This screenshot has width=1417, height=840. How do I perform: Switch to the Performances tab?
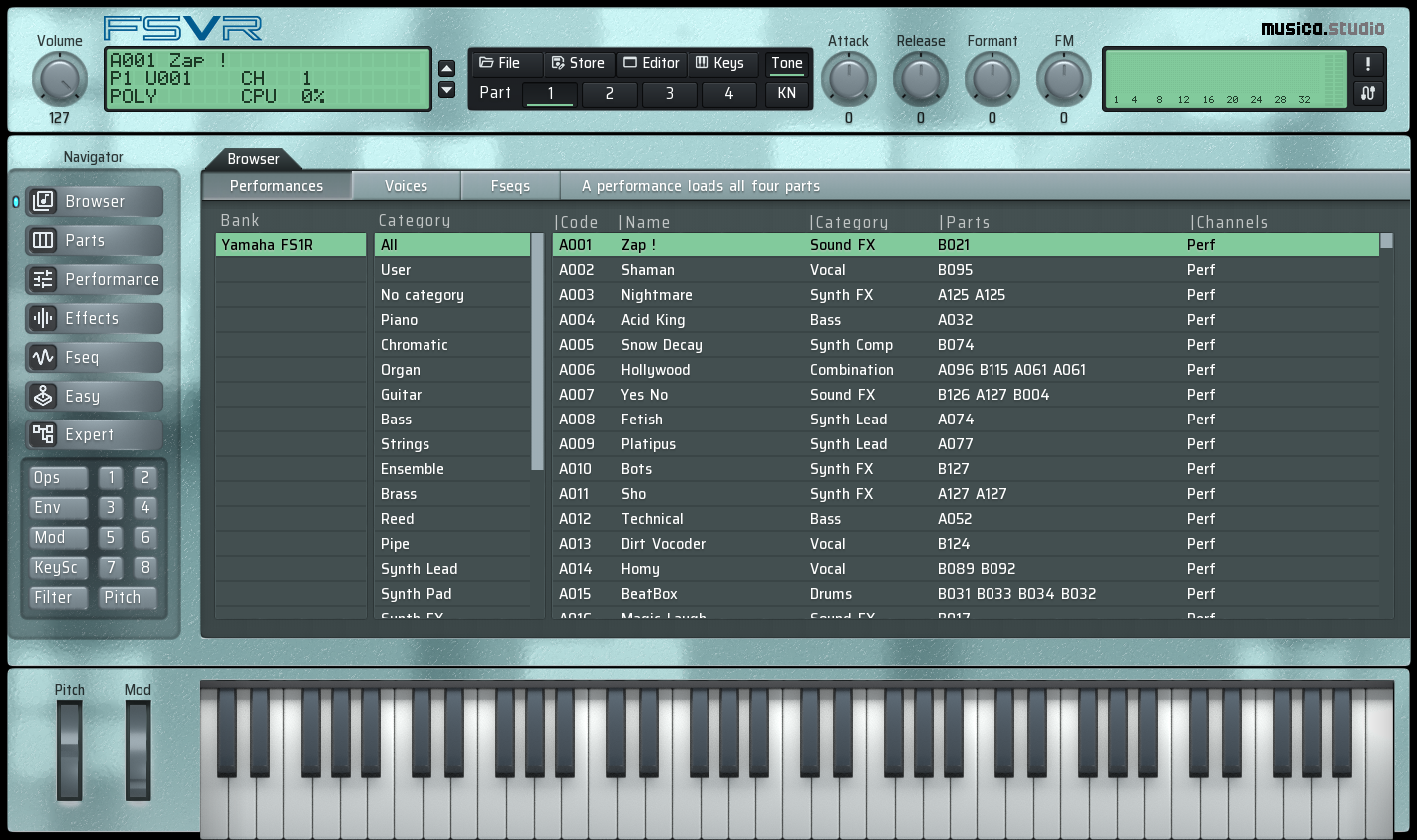pos(277,186)
